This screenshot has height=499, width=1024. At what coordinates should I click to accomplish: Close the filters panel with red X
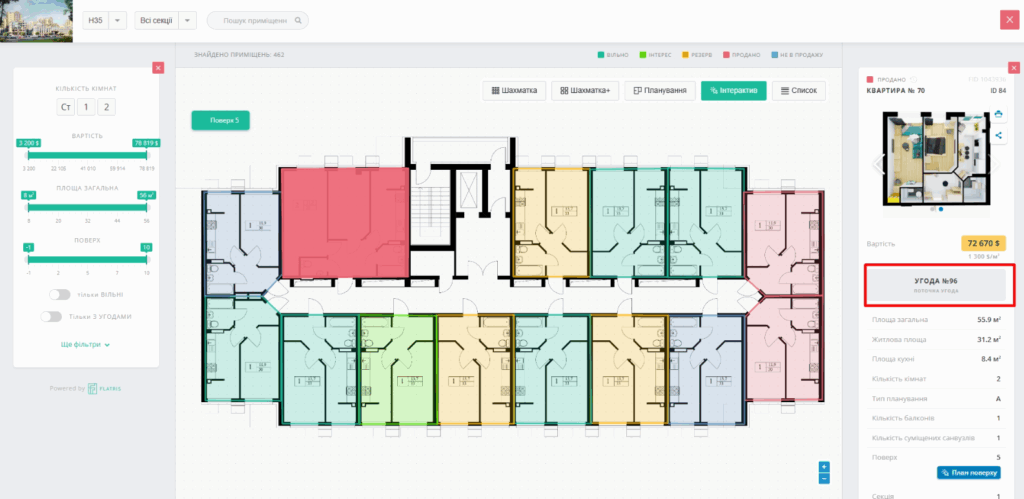[158, 68]
